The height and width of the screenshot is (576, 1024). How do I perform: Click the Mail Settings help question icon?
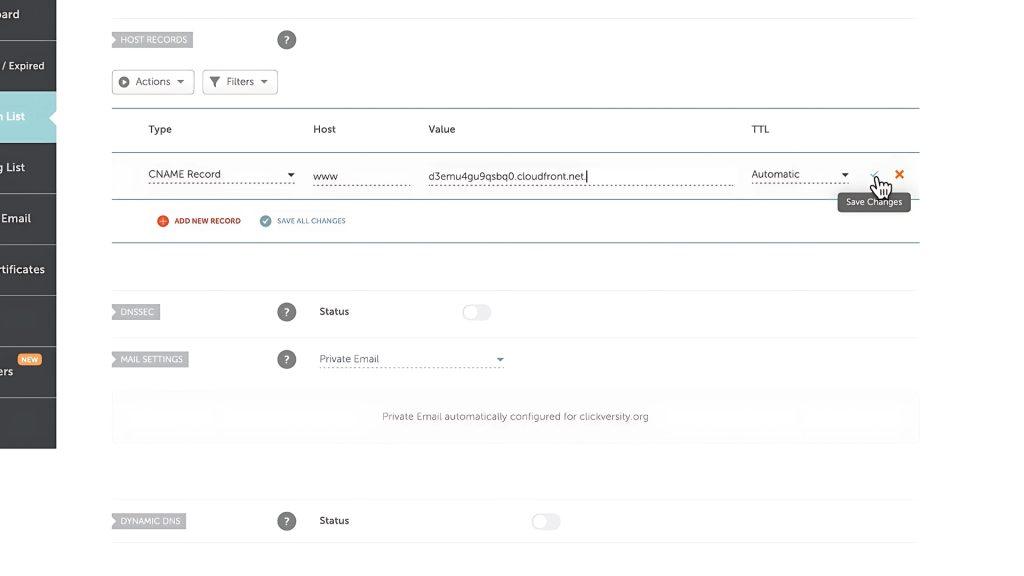coord(286,359)
